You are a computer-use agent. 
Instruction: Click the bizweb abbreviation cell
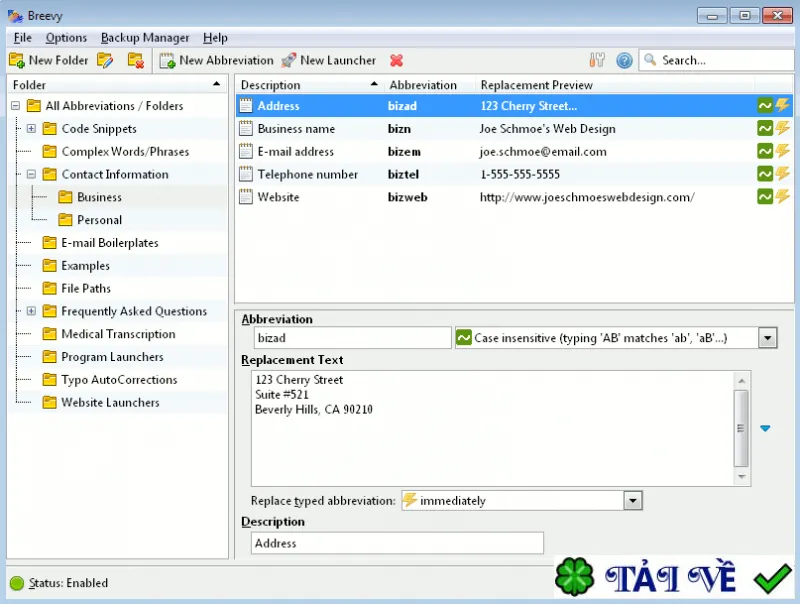tap(408, 197)
